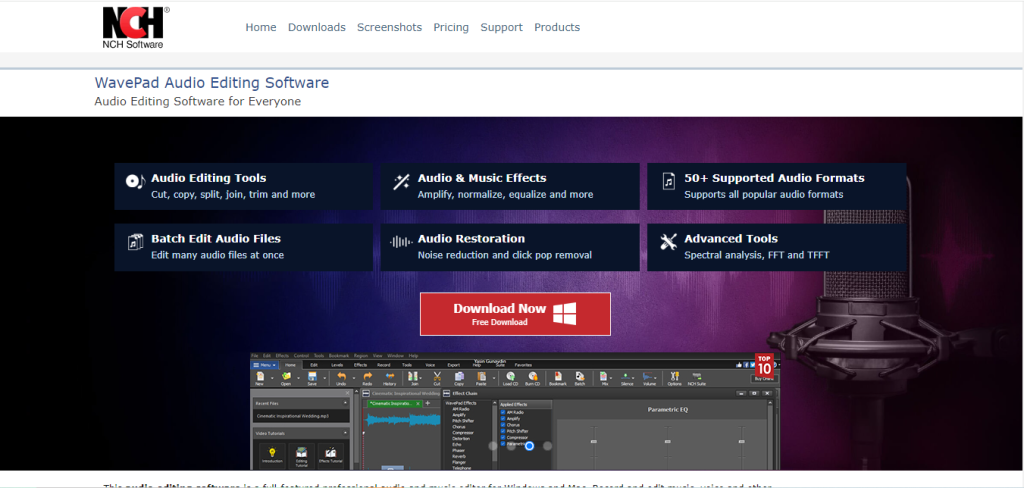Switch to the Record tab in WavePad

point(384,365)
